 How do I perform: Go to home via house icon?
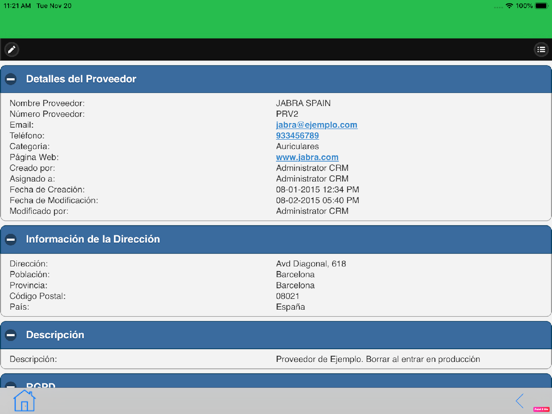[x=24, y=400]
